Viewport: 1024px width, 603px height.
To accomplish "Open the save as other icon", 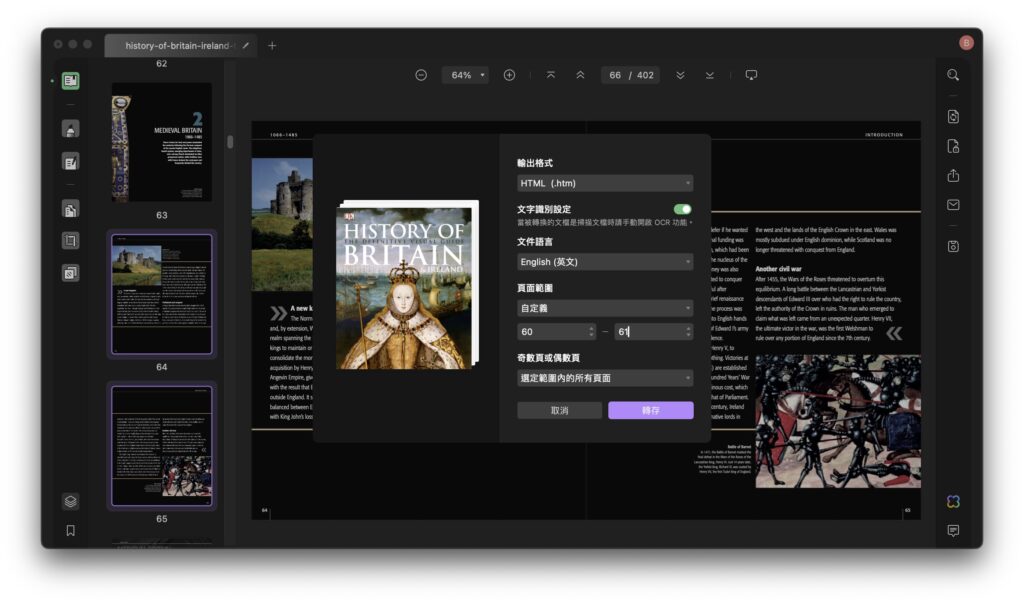I will coord(953,246).
